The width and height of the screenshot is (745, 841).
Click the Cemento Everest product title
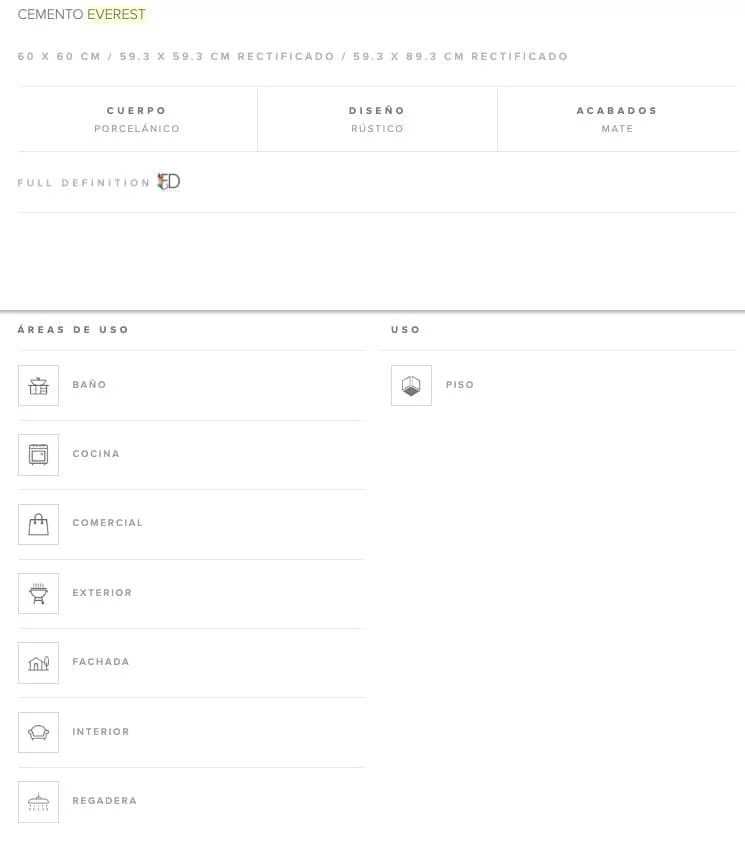pyautogui.click(x=82, y=15)
